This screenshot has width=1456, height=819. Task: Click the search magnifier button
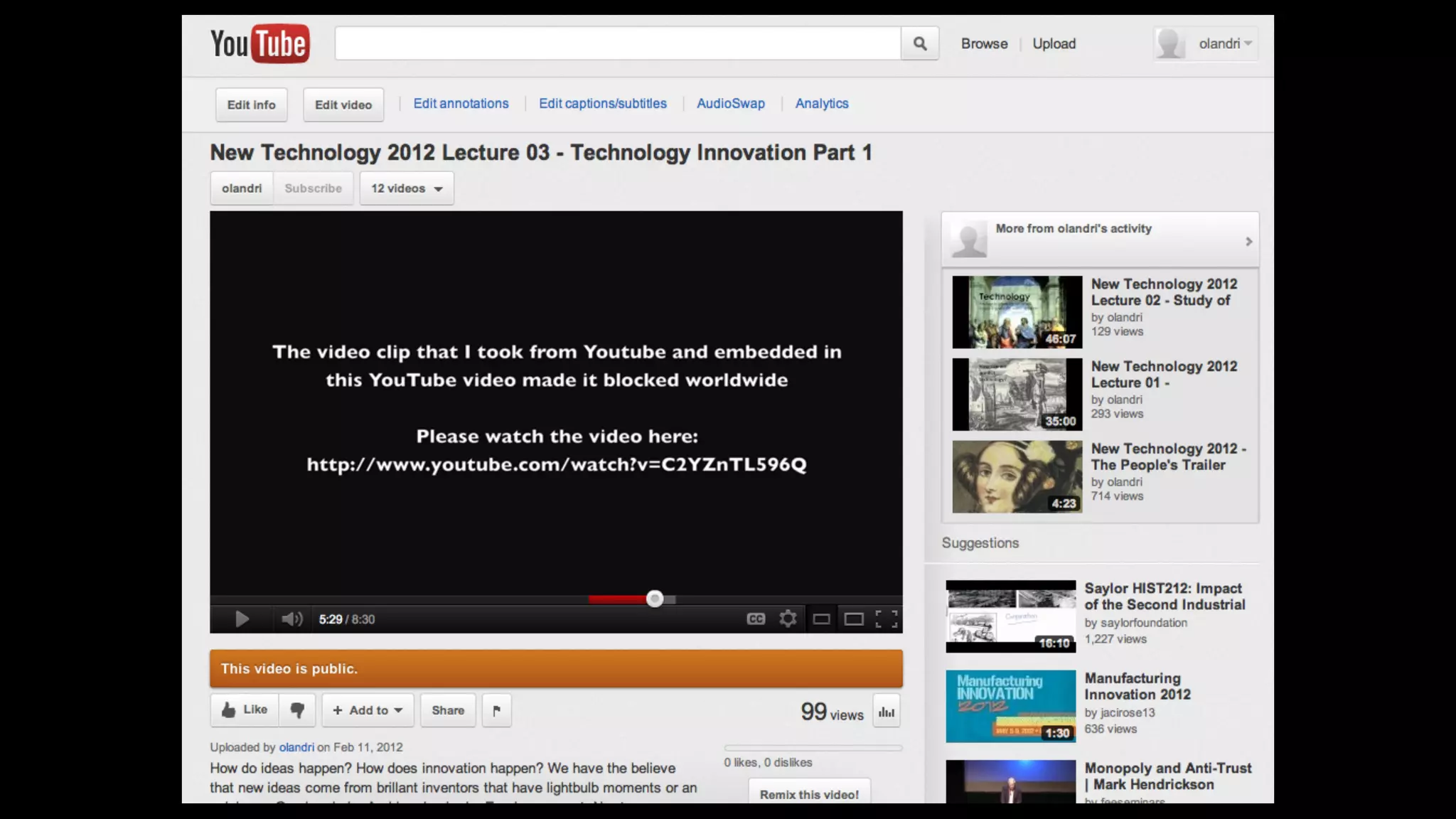[x=919, y=44]
